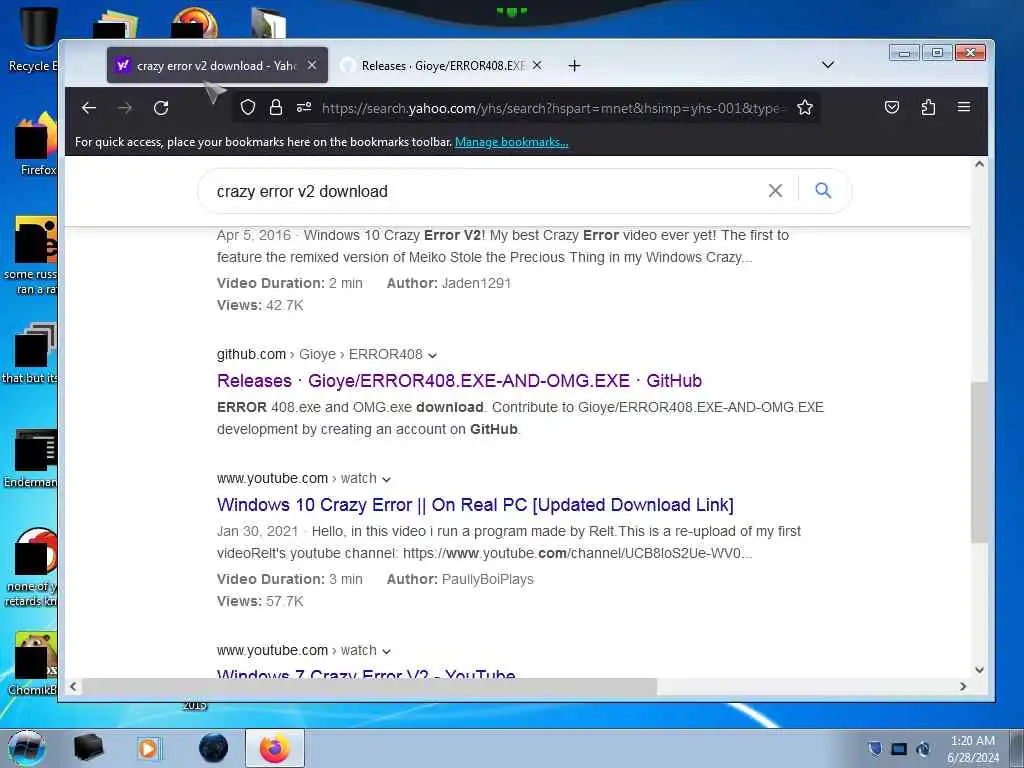Open the Extensions puzzle icon
Viewport: 1024px width, 768px height.
928,107
